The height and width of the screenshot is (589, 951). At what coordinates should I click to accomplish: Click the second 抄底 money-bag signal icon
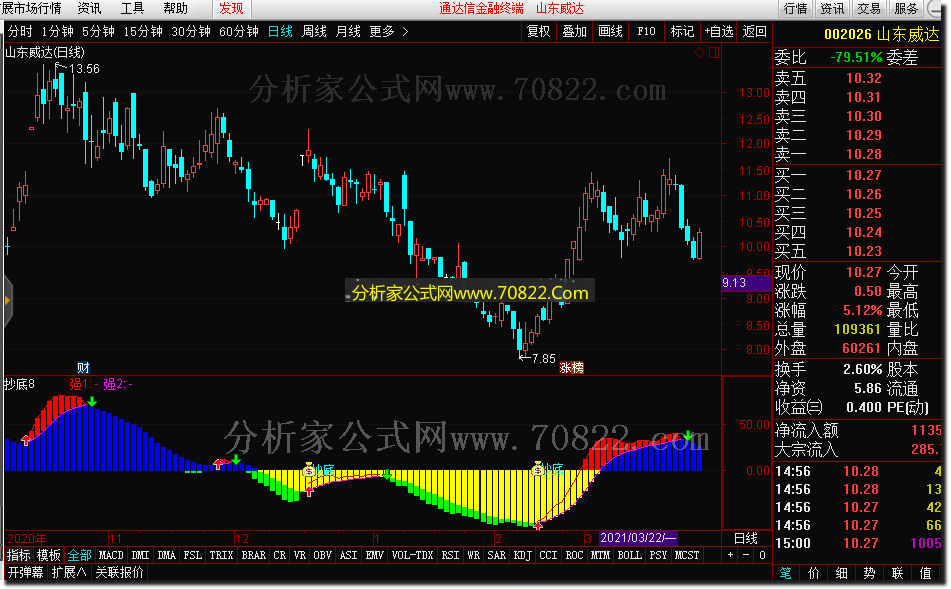pos(537,468)
